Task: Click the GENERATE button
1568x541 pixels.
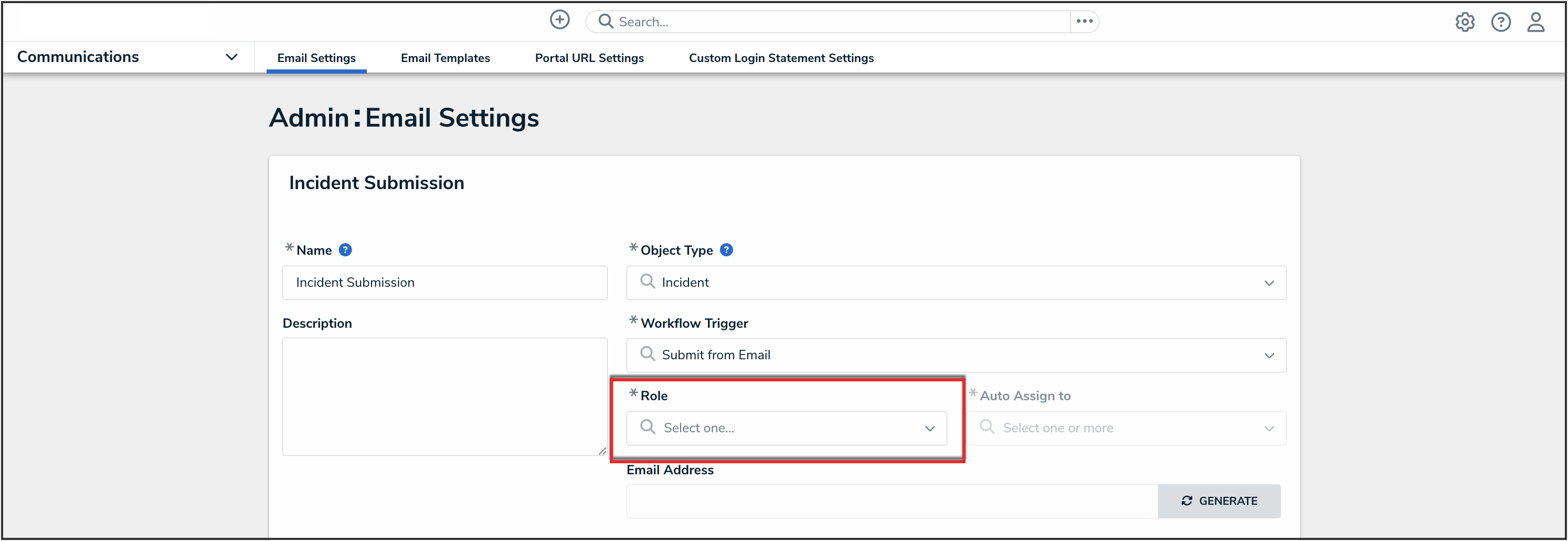Action: (1219, 501)
